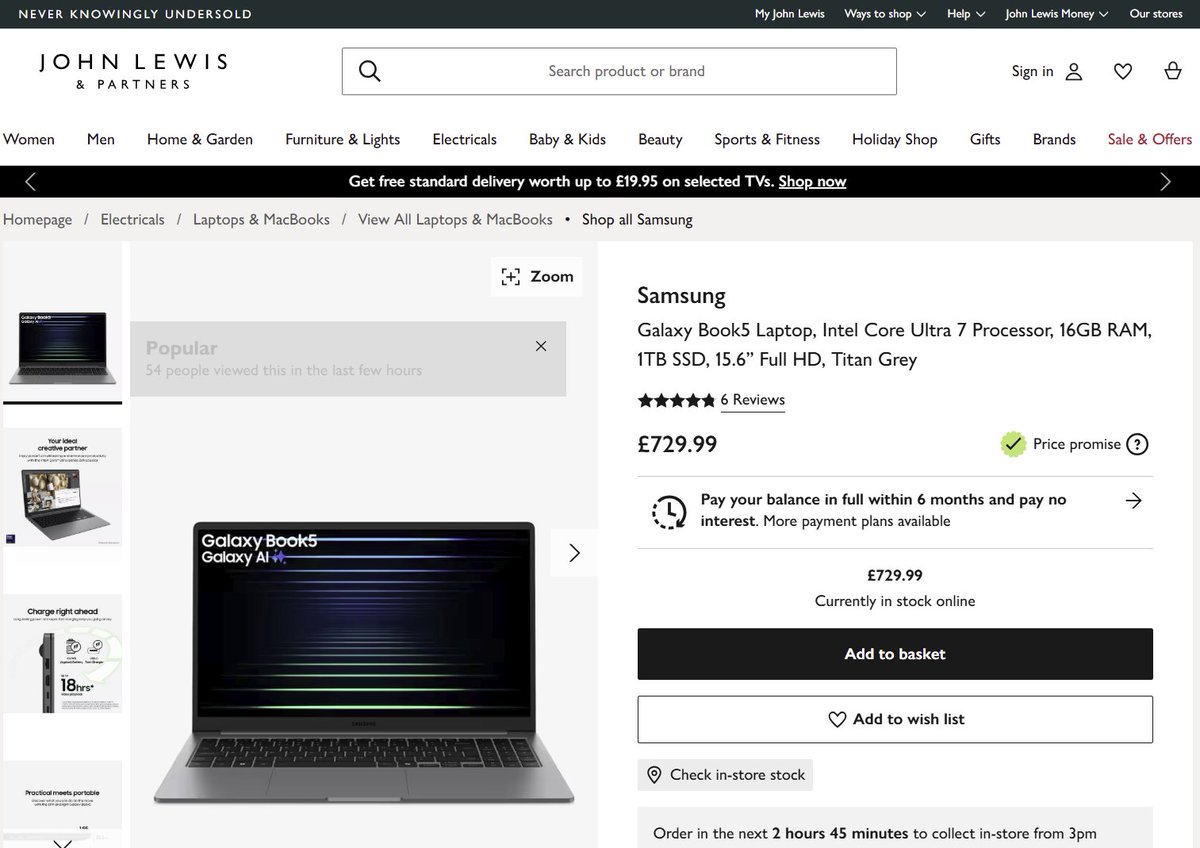The height and width of the screenshot is (848, 1200).
Task: Open Furniture & Lights menu
Action: coord(342,139)
